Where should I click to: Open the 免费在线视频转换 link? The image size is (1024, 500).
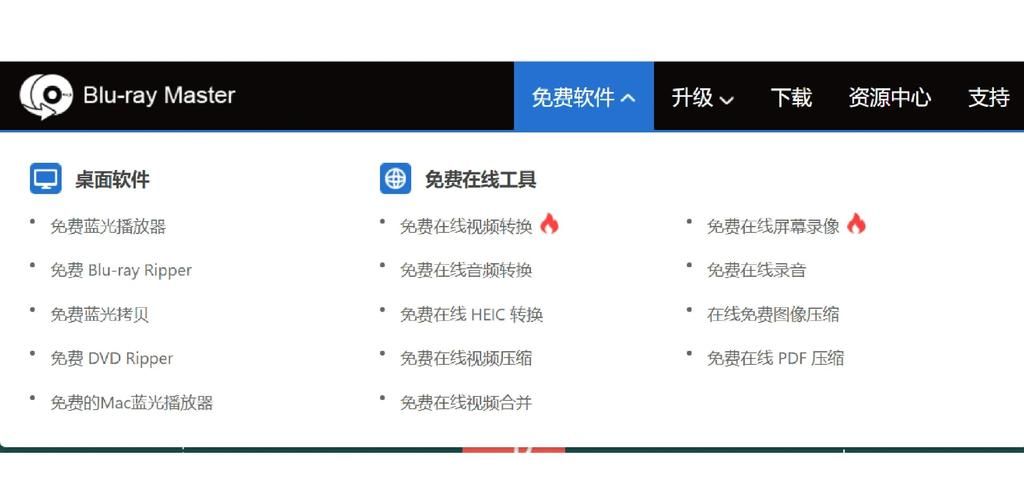point(466,227)
